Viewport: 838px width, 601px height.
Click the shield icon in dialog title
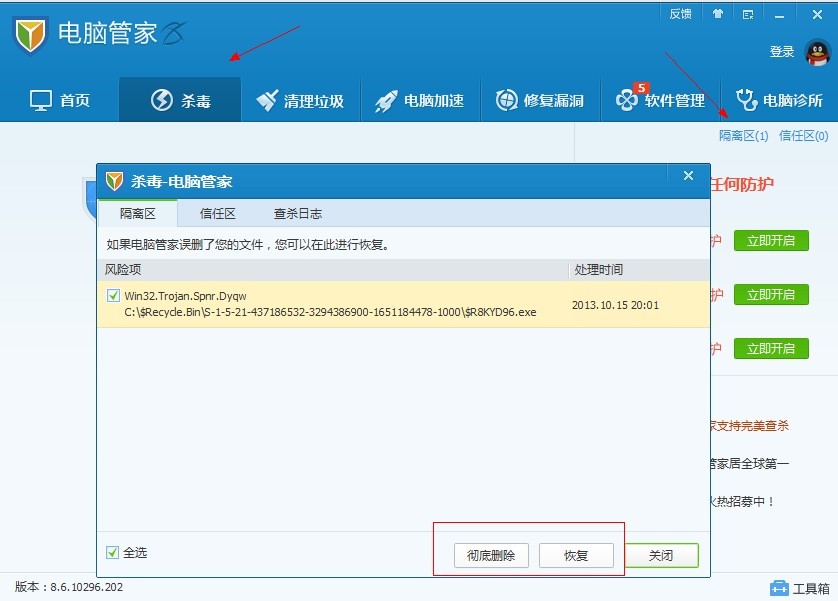click(114, 182)
